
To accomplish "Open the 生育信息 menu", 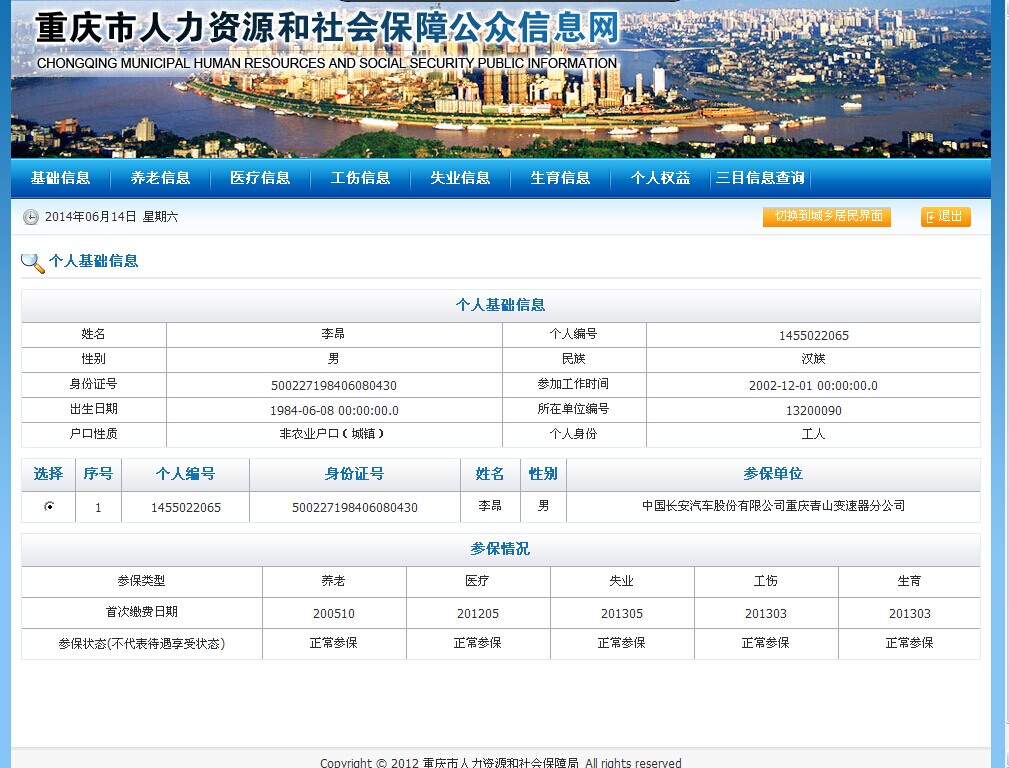I will coord(560,178).
